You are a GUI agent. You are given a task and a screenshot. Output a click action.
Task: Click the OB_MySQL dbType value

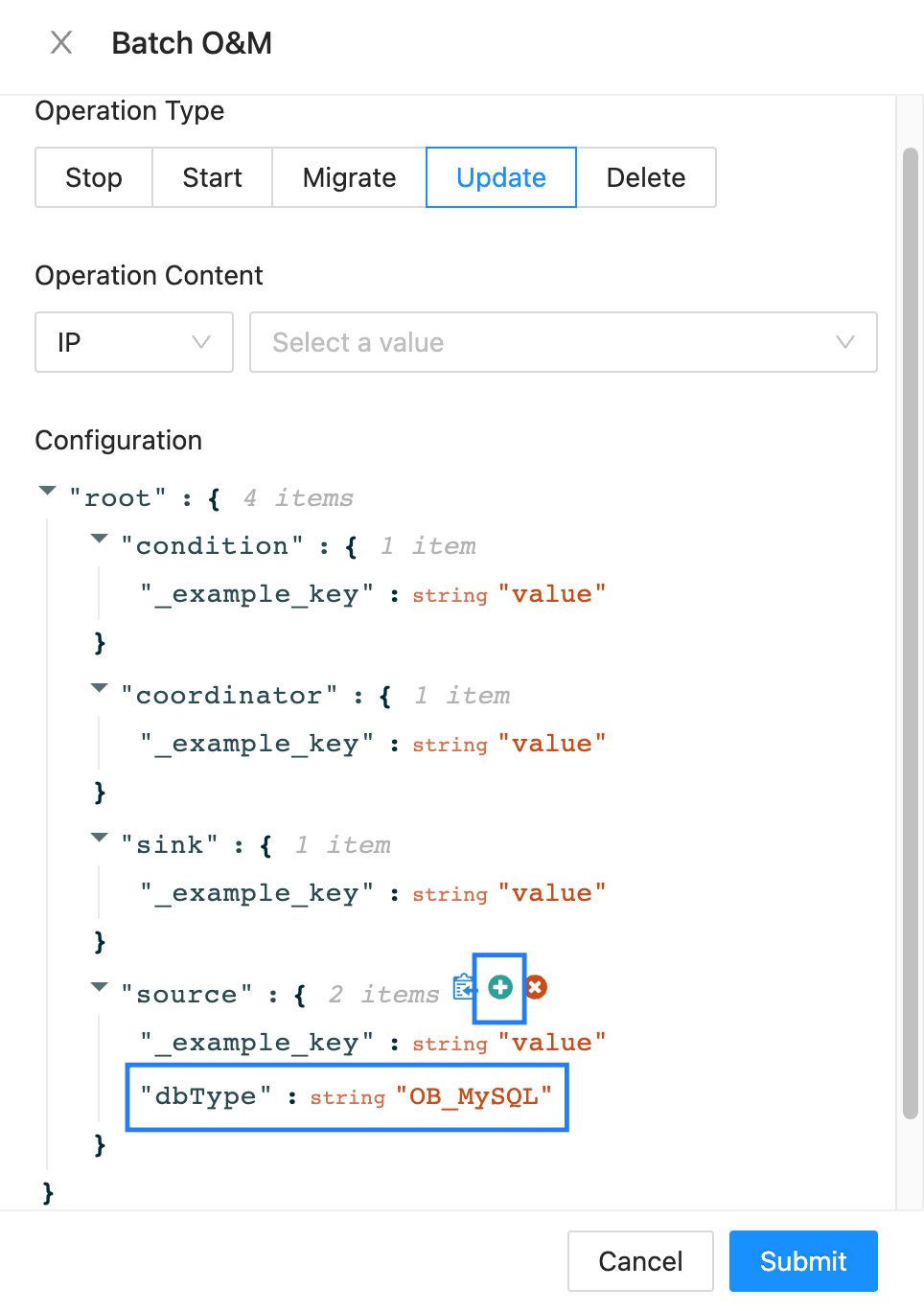tap(474, 1096)
